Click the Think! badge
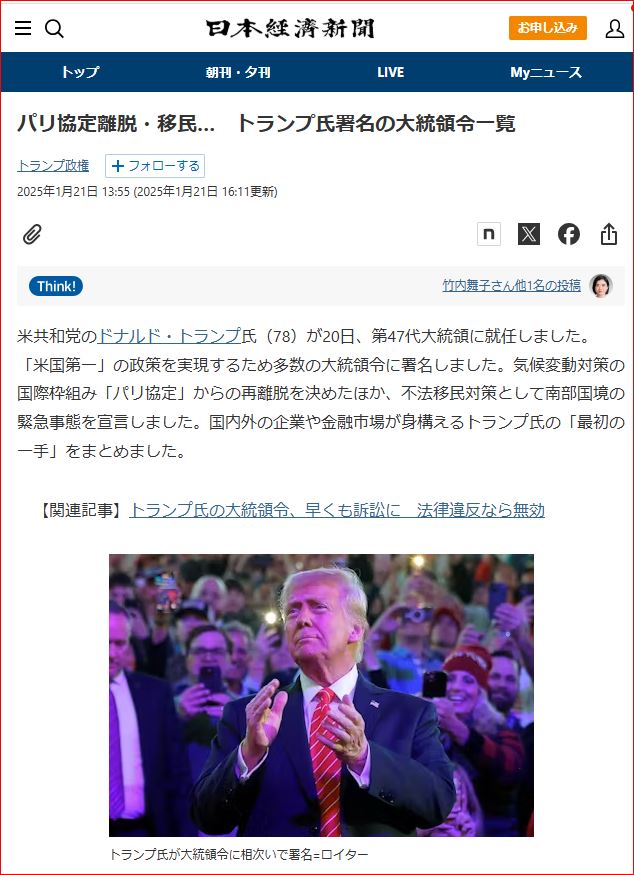 [56, 286]
